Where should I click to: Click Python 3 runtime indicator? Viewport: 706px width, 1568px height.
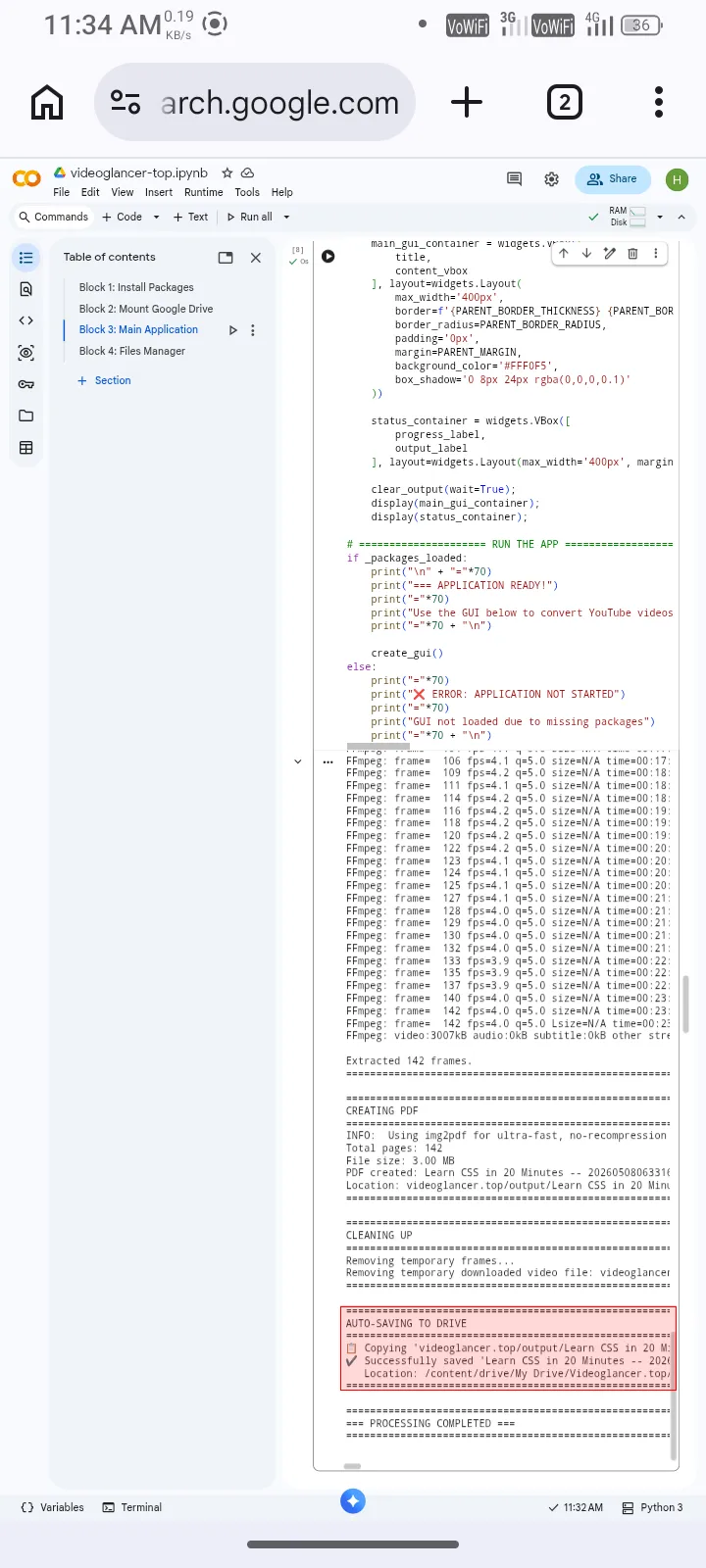point(652,1507)
